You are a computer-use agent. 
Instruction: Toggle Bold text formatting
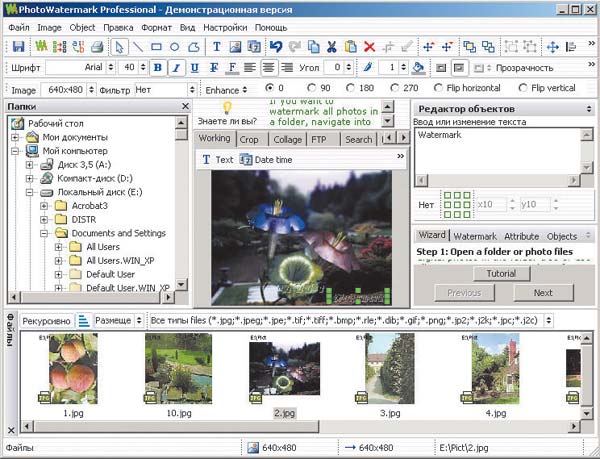tap(157, 68)
